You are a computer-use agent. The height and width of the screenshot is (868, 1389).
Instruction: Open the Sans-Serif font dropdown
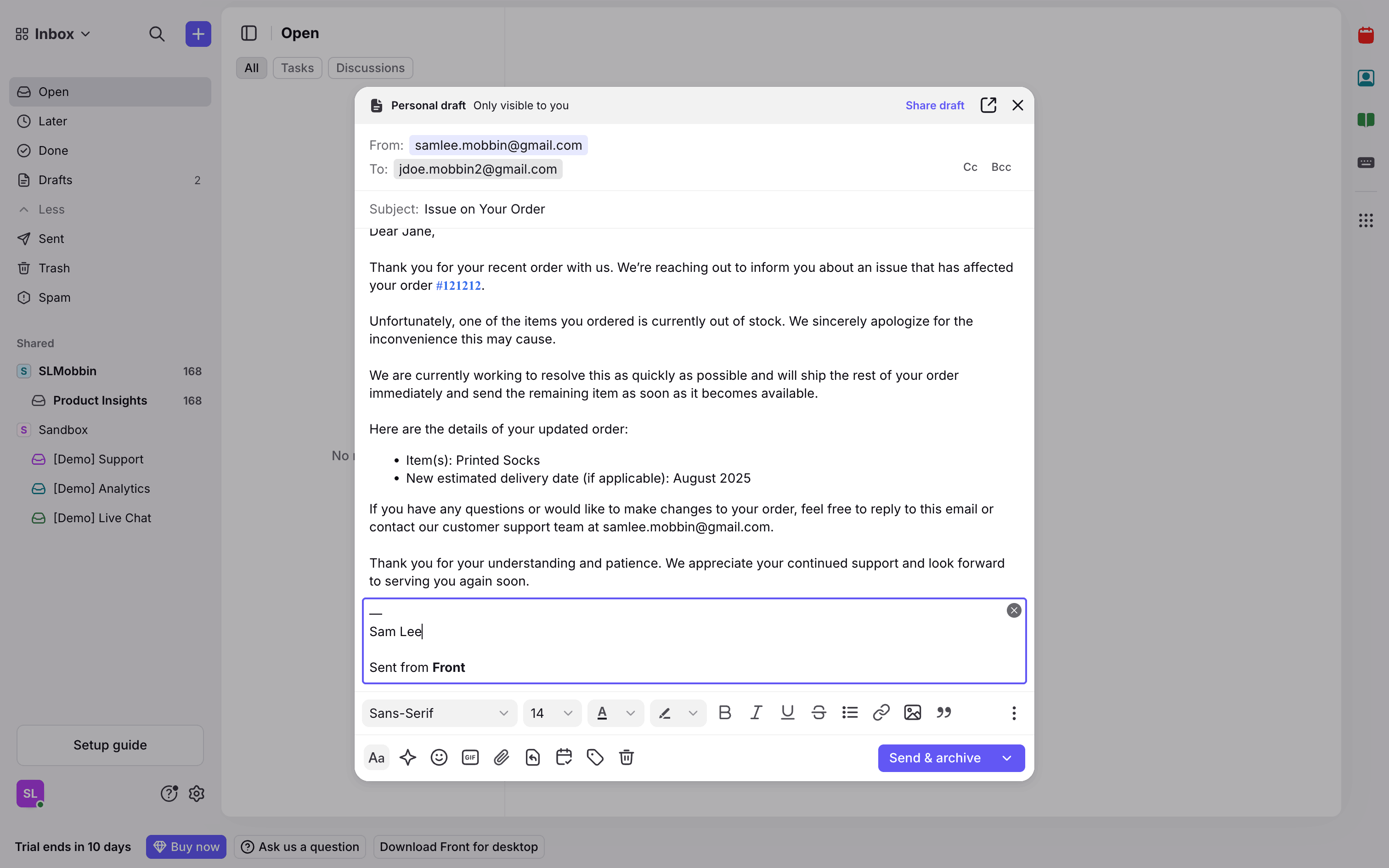(439, 713)
